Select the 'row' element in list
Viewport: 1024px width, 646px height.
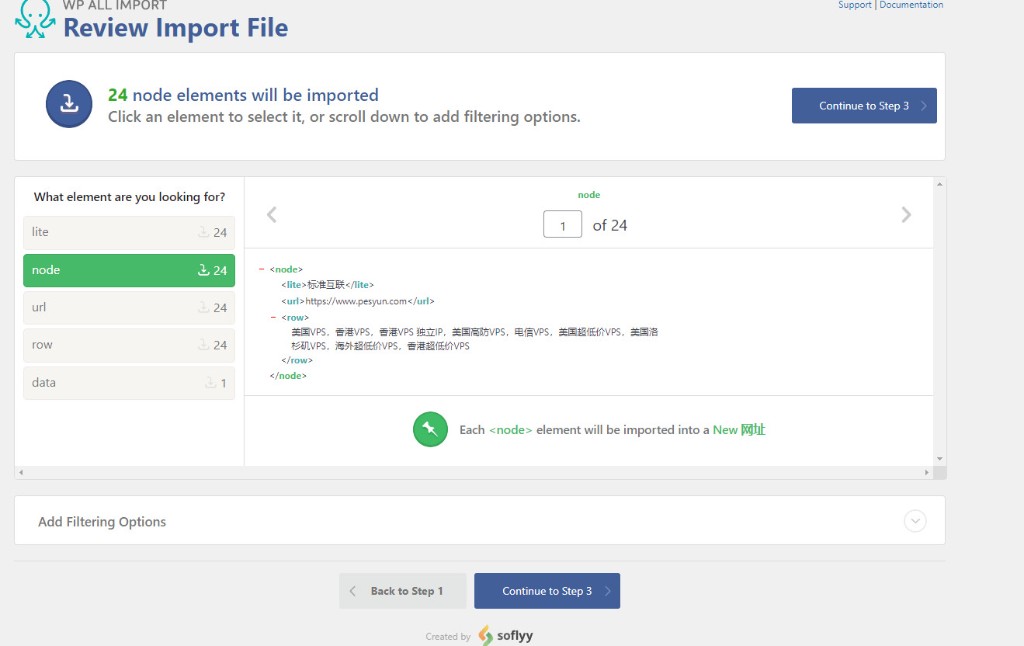[128, 345]
